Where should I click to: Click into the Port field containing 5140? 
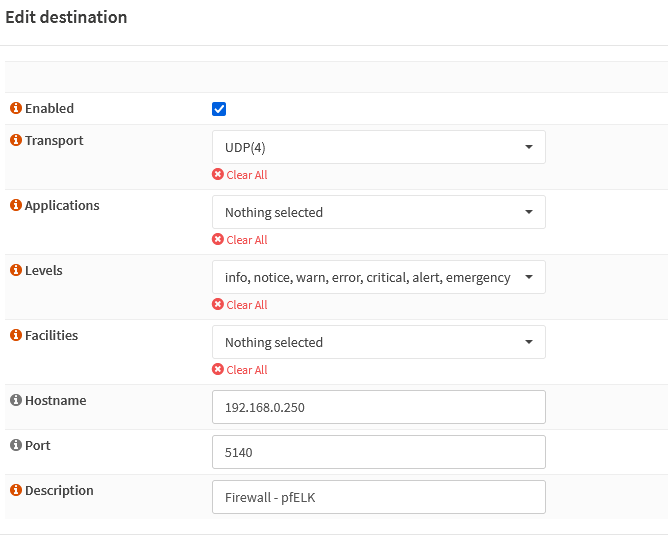(x=379, y=452)
